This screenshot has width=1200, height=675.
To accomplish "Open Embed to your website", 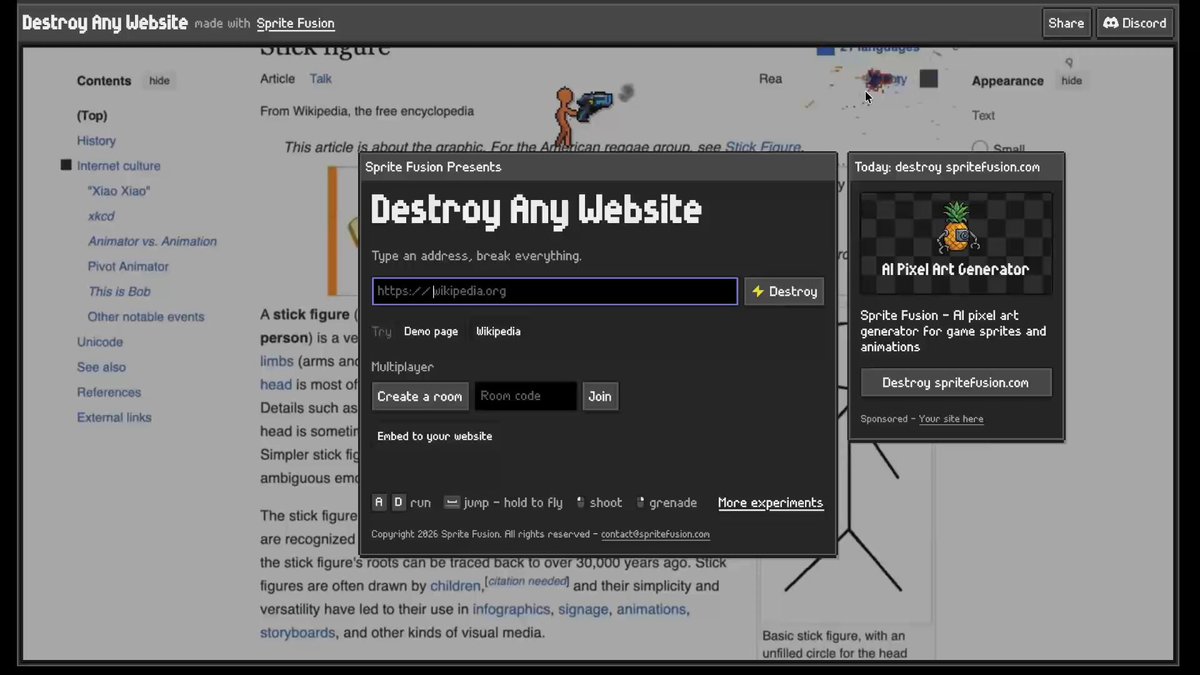I will click(x=434, y=436).
